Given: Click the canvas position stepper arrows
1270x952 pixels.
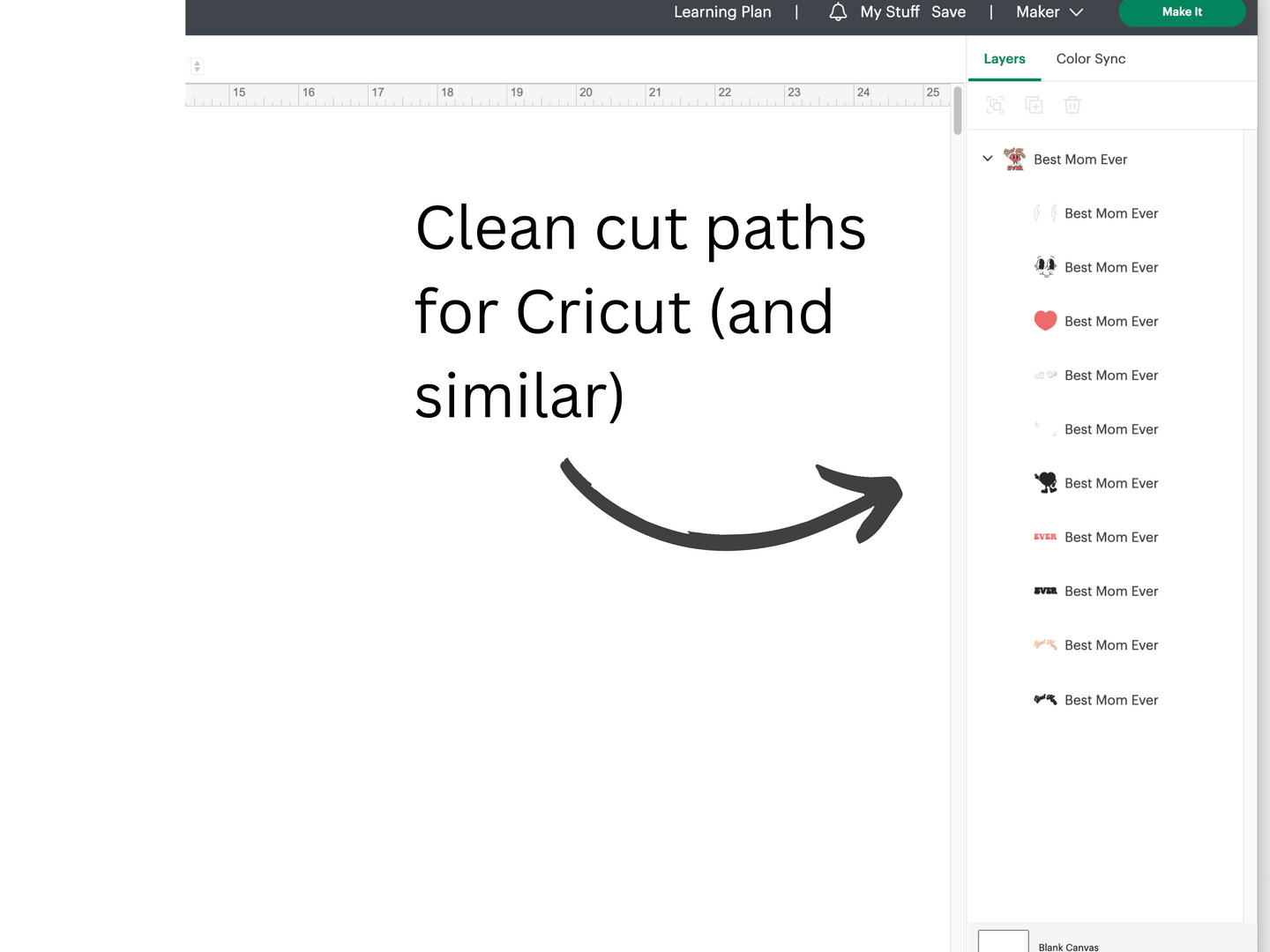Looking at the screenshot, I should coord(197,66).
